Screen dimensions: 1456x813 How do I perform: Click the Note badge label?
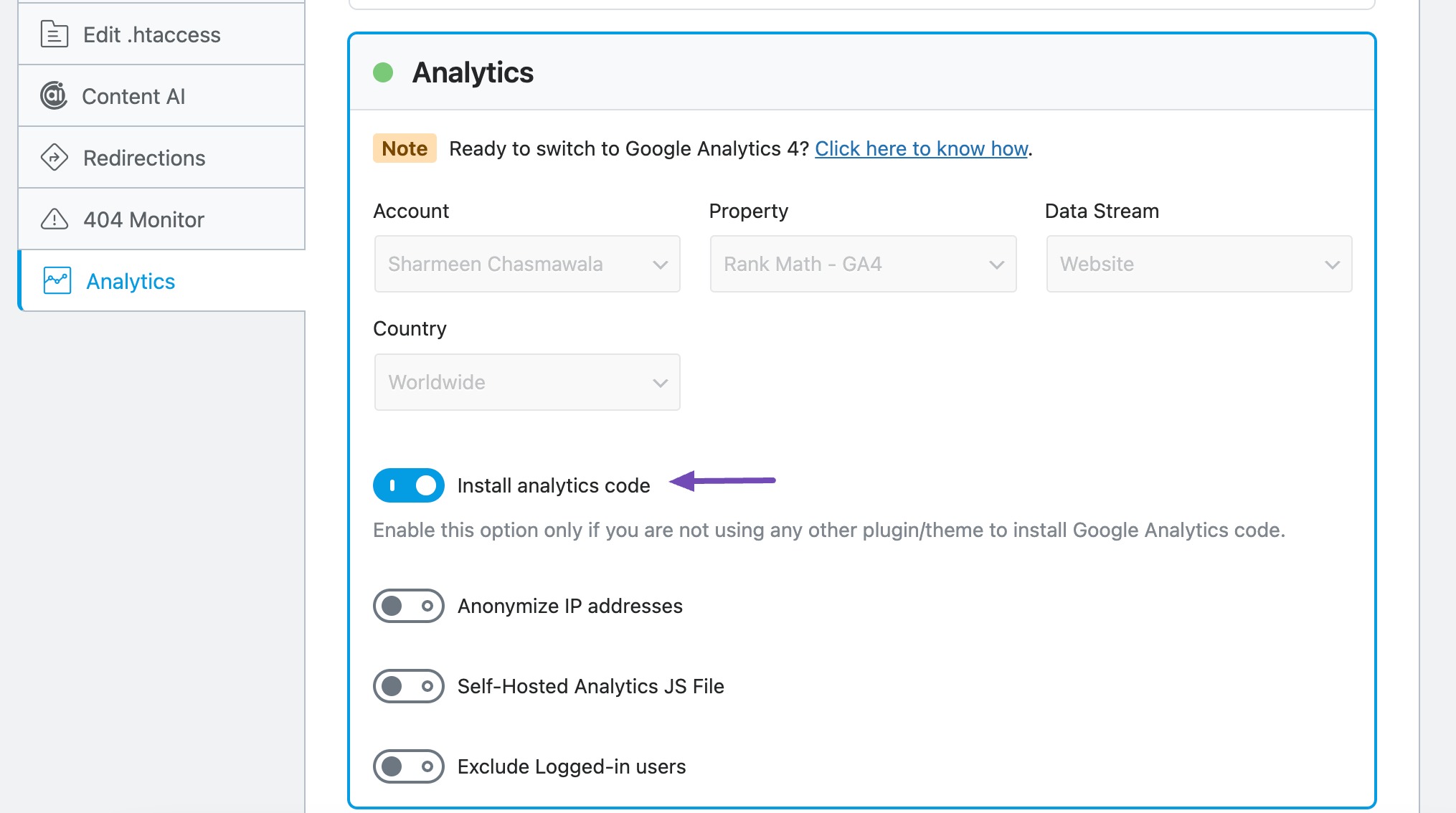coord(404,148)
